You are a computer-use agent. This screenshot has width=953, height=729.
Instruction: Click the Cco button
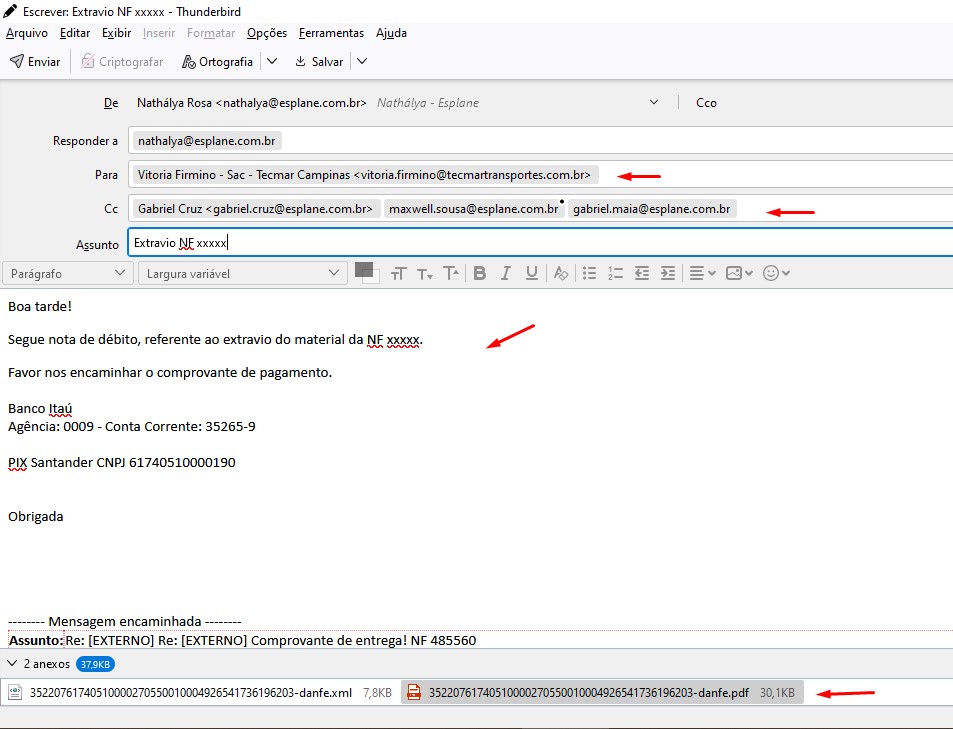coord(706,103)
